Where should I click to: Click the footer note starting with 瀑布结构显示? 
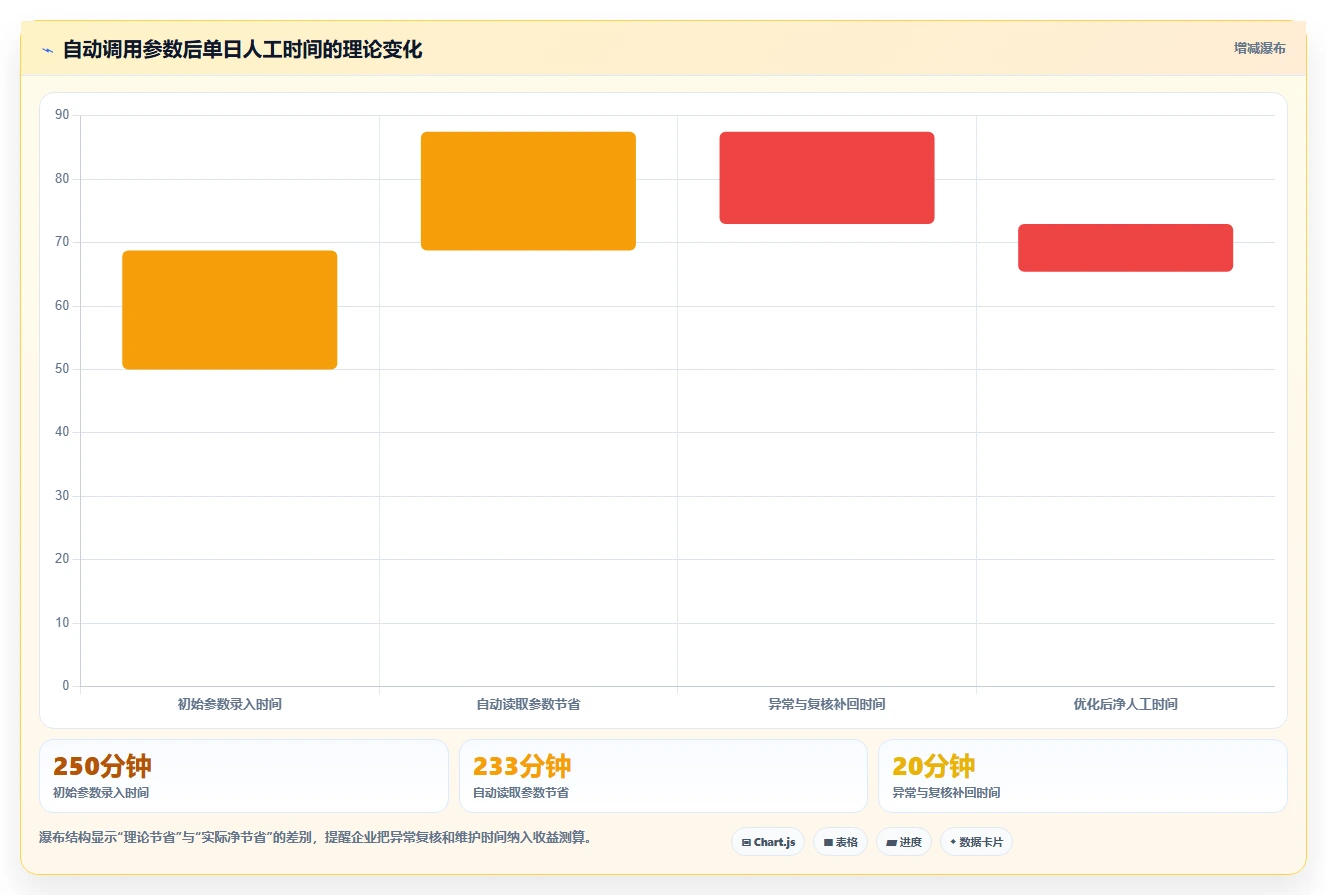tap(316, 838)
